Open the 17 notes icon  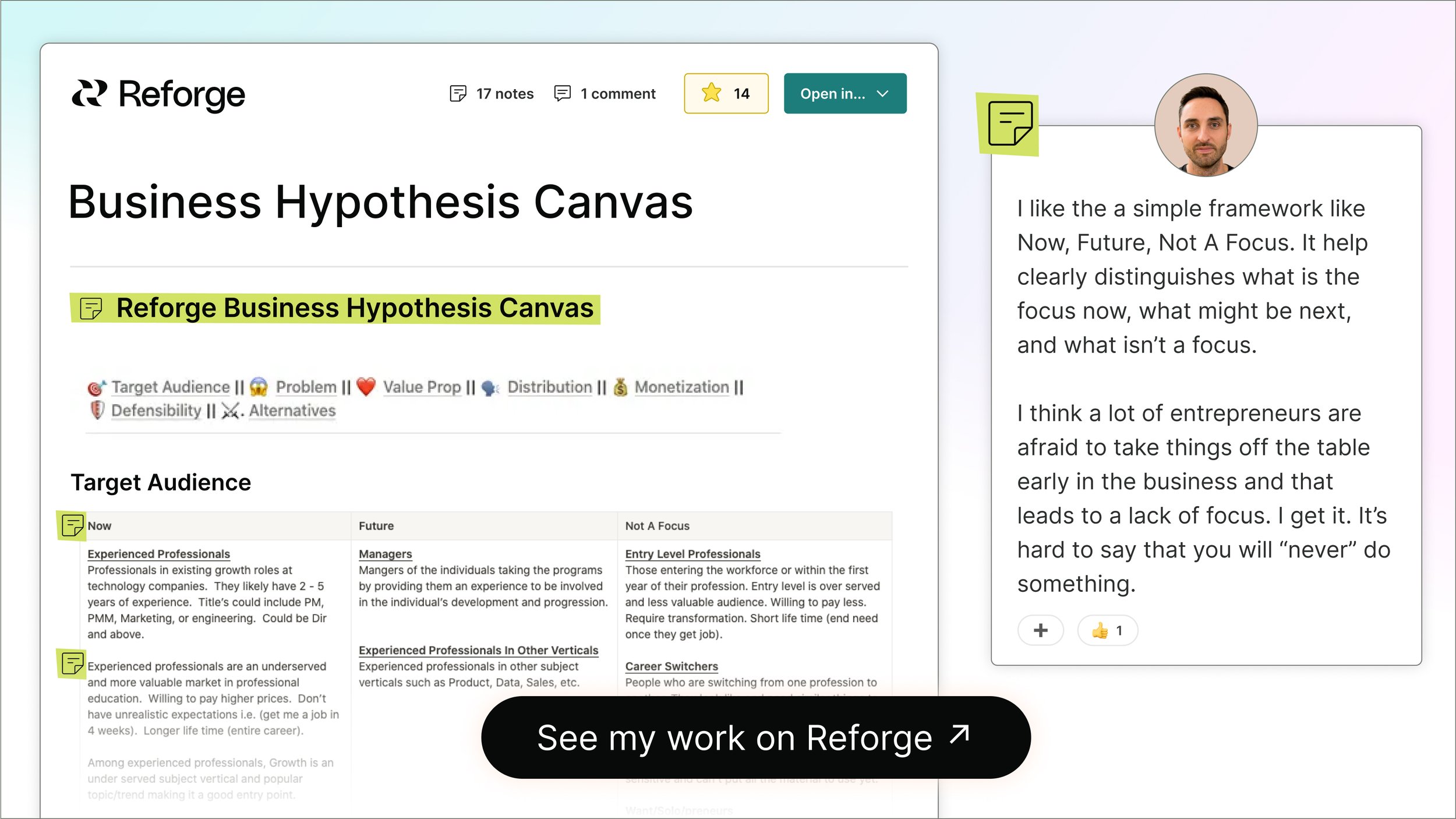point(458,94)
